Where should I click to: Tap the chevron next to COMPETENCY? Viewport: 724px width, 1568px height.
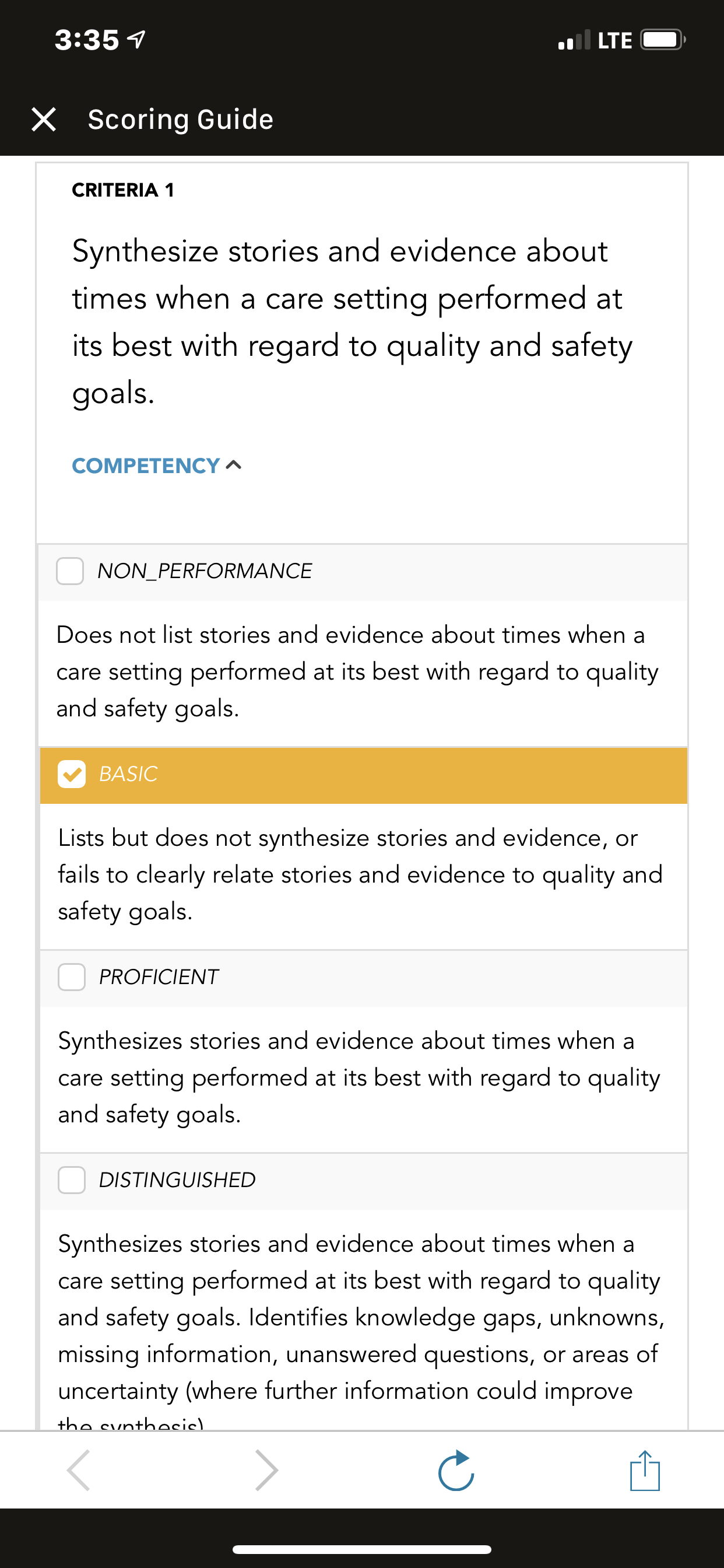pos(234,466)
